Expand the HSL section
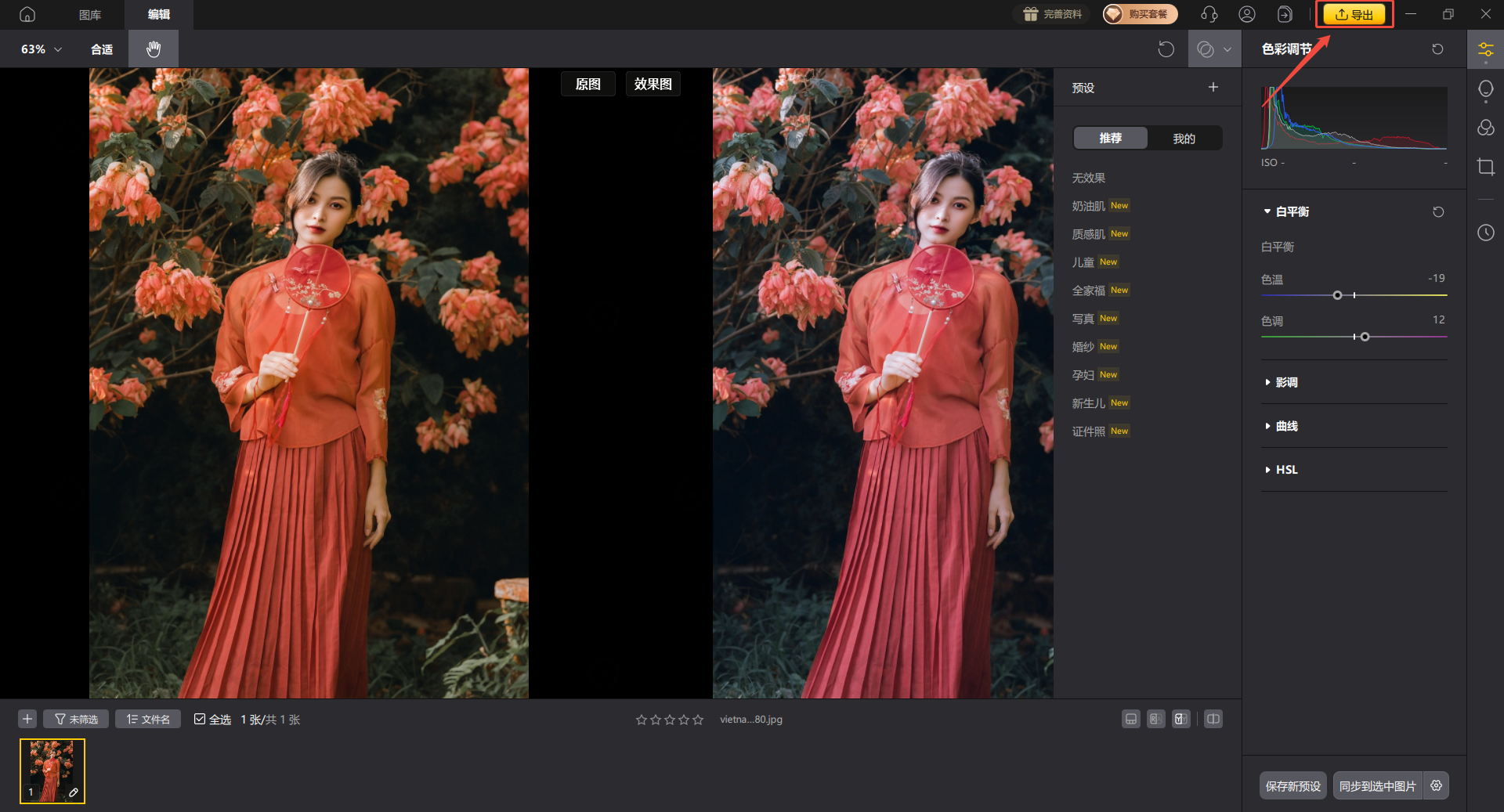The height and width of the screenshot is (812, 1504). tap(1286, 470)
